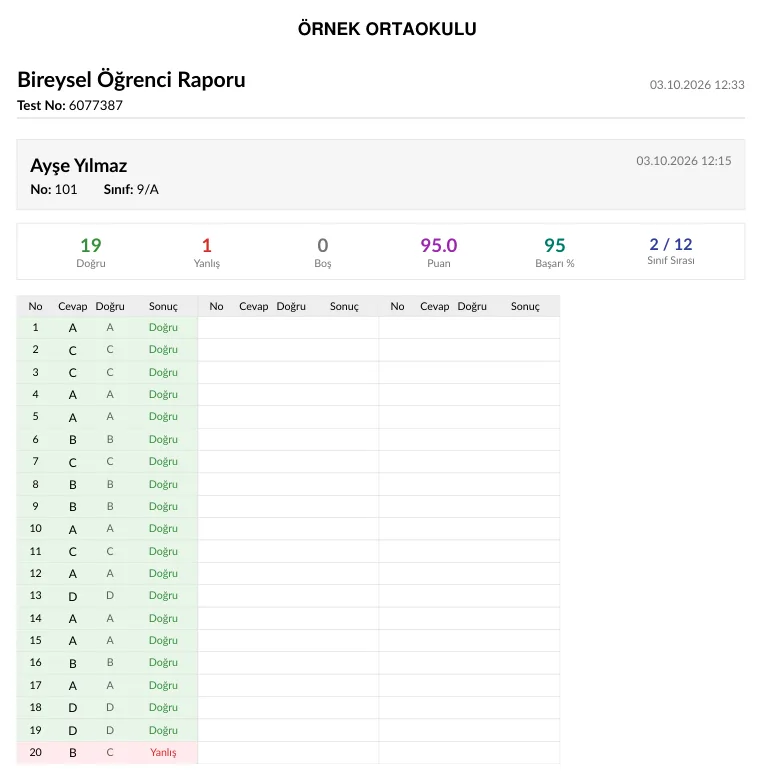Click the student name Ayşe Yılmaz

(x=79, y=166)
